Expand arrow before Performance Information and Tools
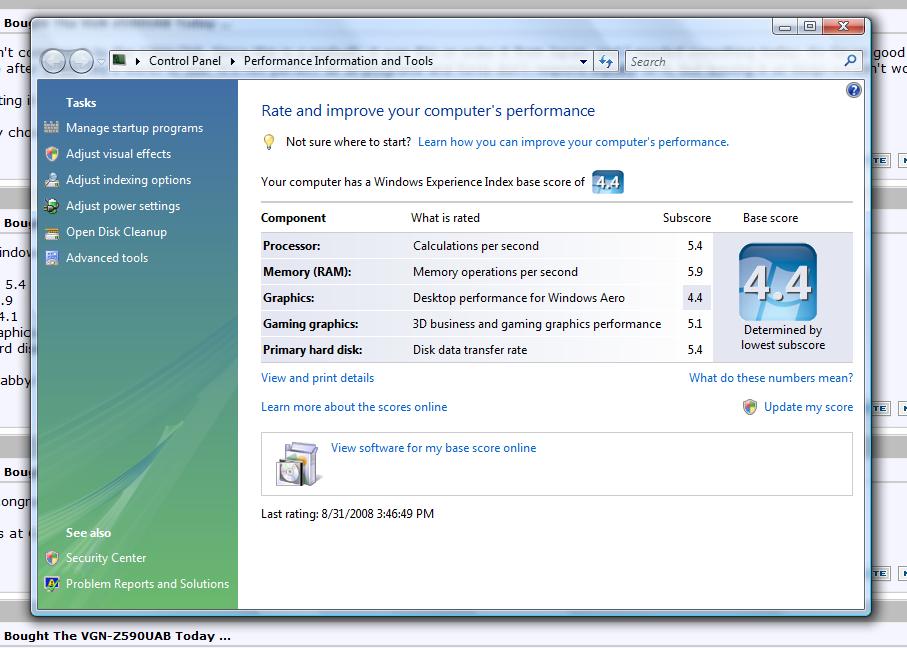Screen dimensions: 907x648 (x=233, y=61)
